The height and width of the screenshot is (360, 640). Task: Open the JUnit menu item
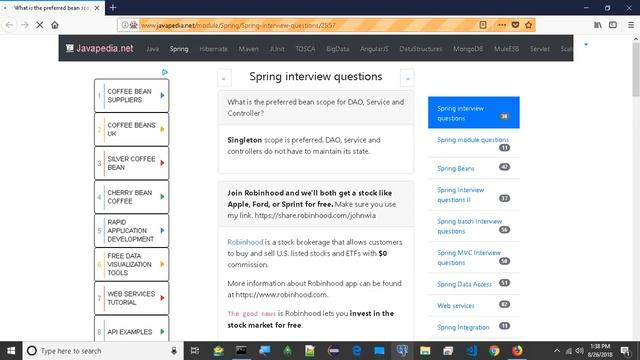[x=277, y=49]
